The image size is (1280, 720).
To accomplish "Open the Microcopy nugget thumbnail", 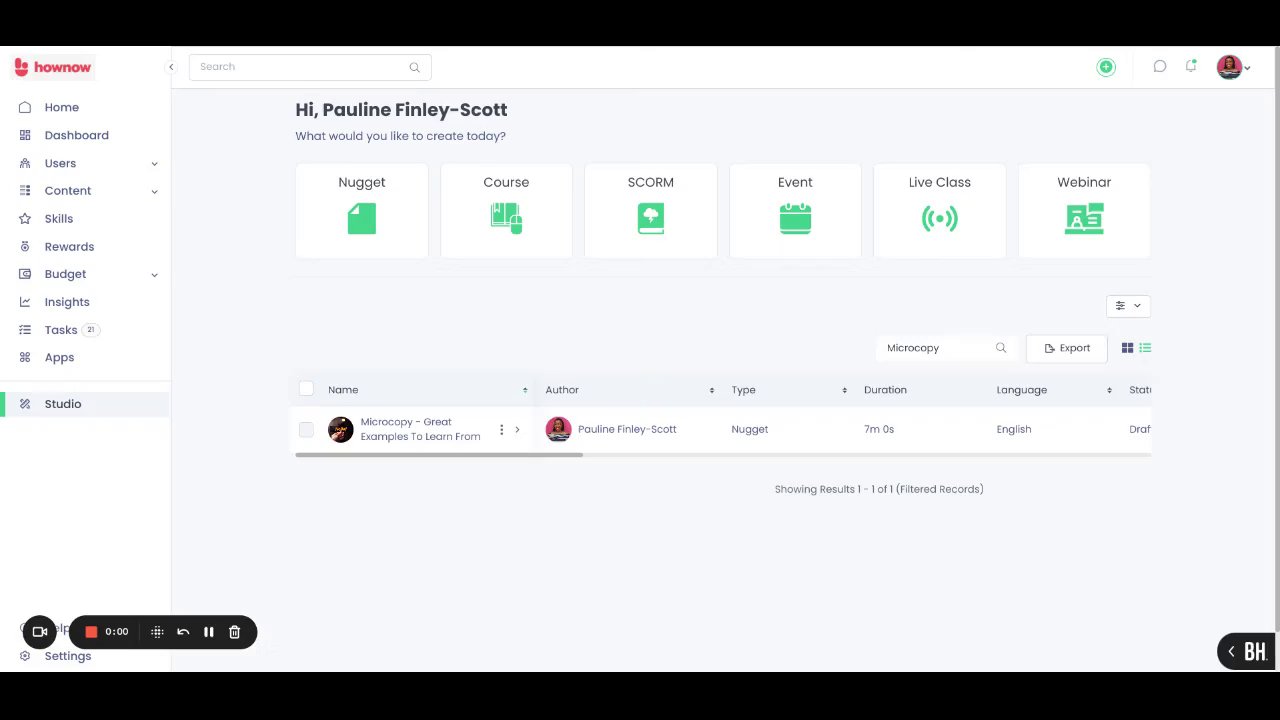I will pyautogui.click(x=341, y=429).
